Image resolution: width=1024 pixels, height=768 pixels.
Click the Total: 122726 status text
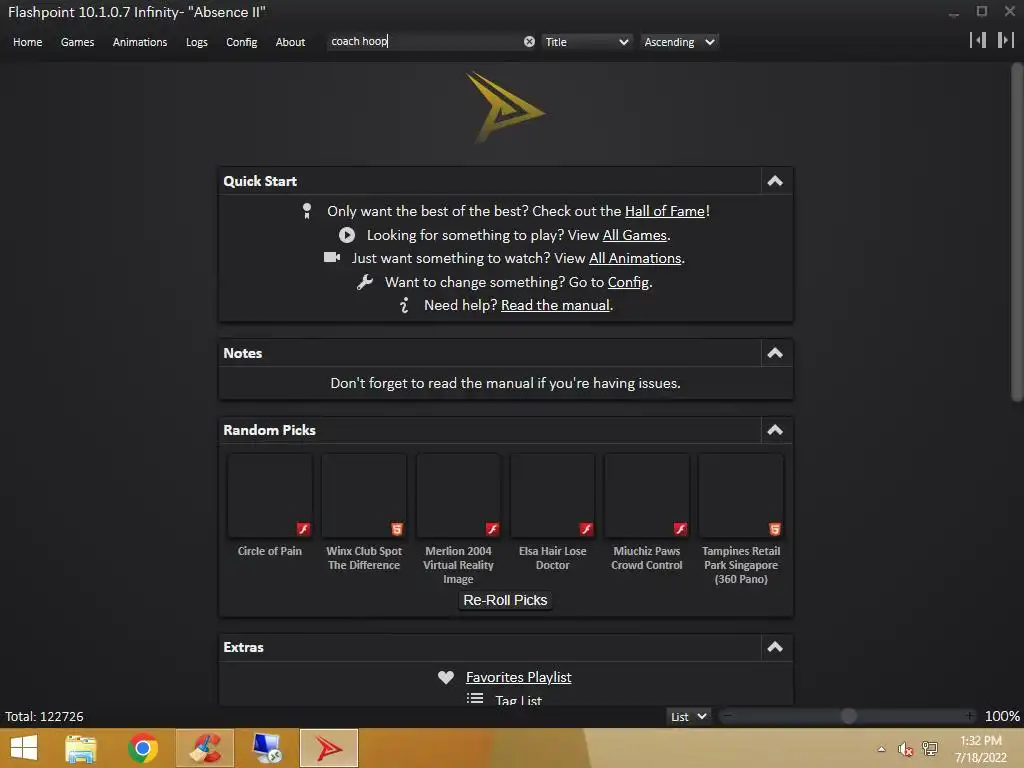tap(44, 716)
